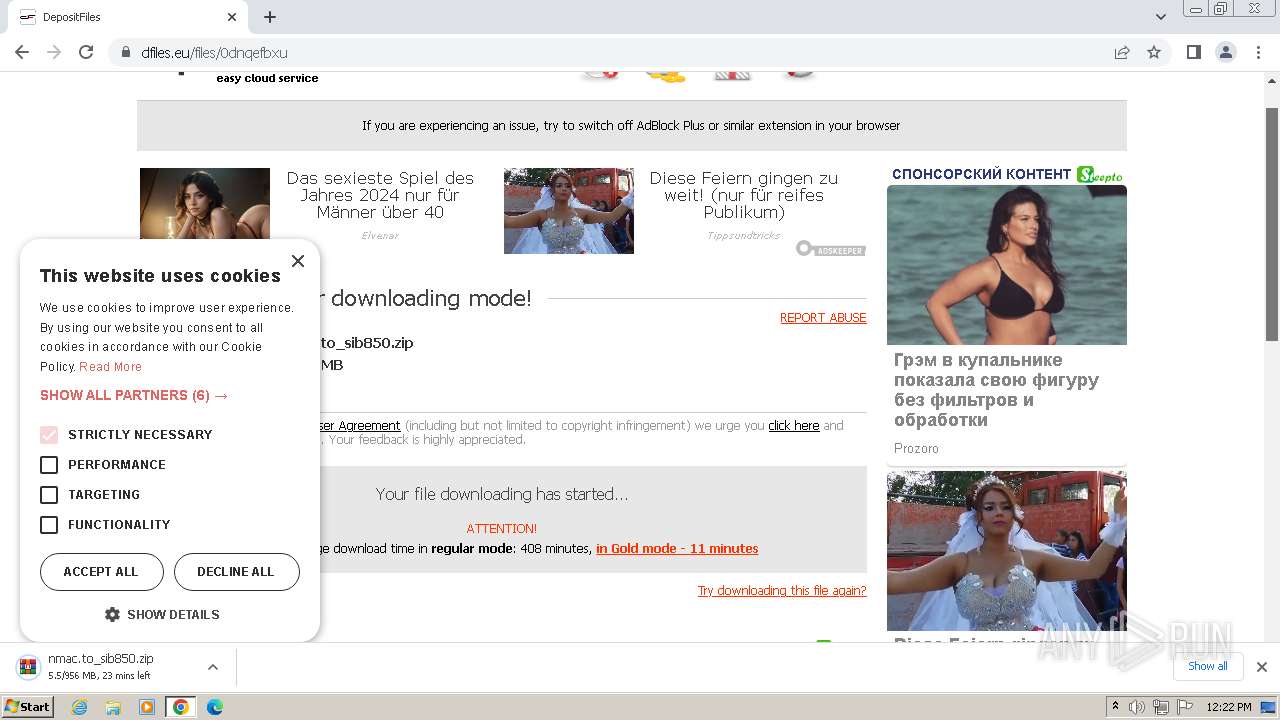Follow the 'click here' link

(794, 426)
